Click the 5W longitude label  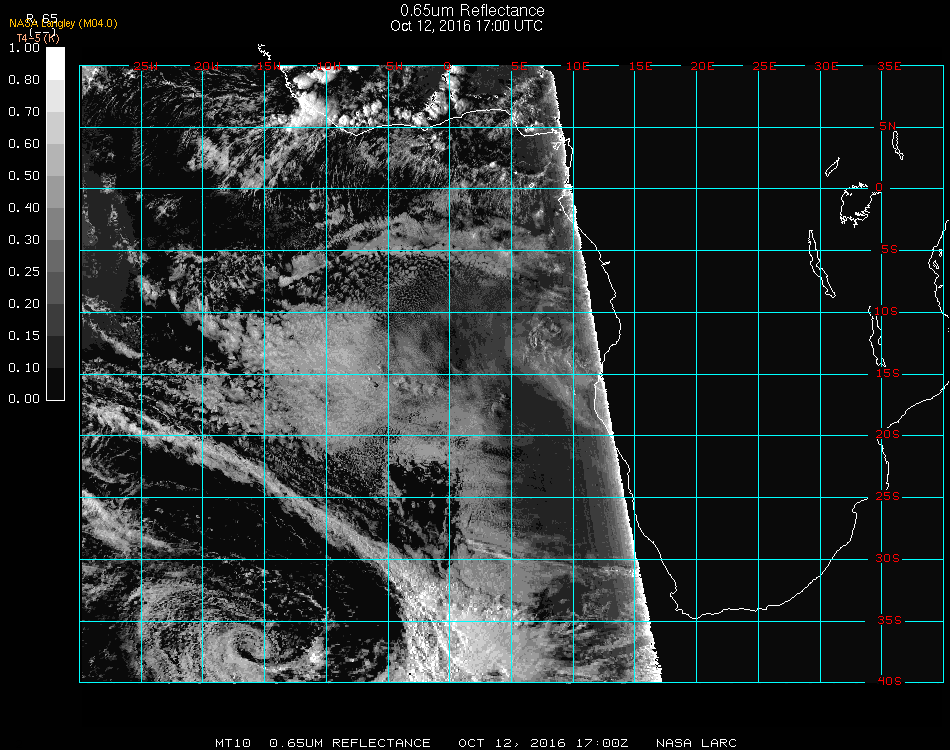394,66
